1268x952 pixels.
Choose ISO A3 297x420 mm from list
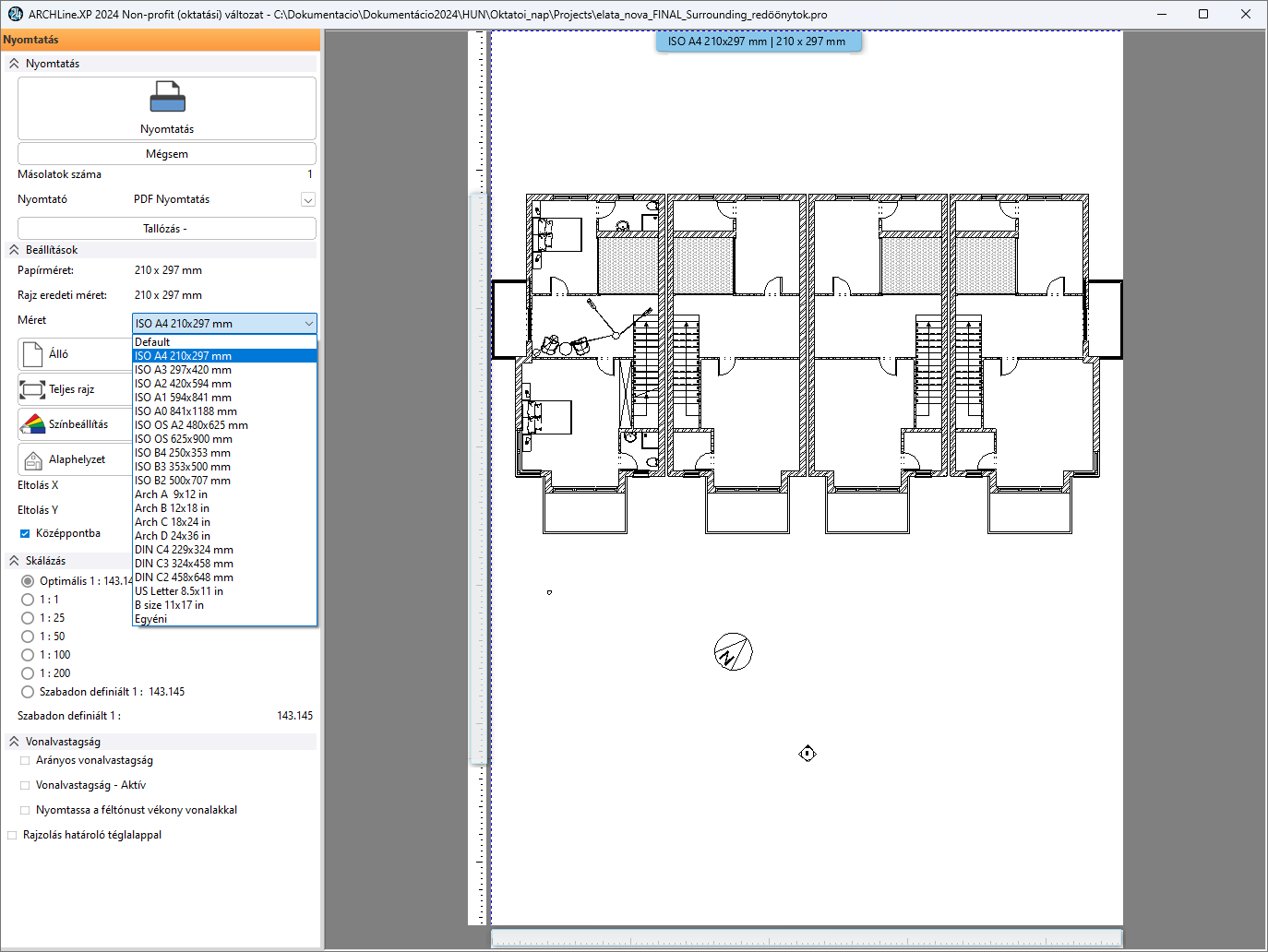coord(184,370)
